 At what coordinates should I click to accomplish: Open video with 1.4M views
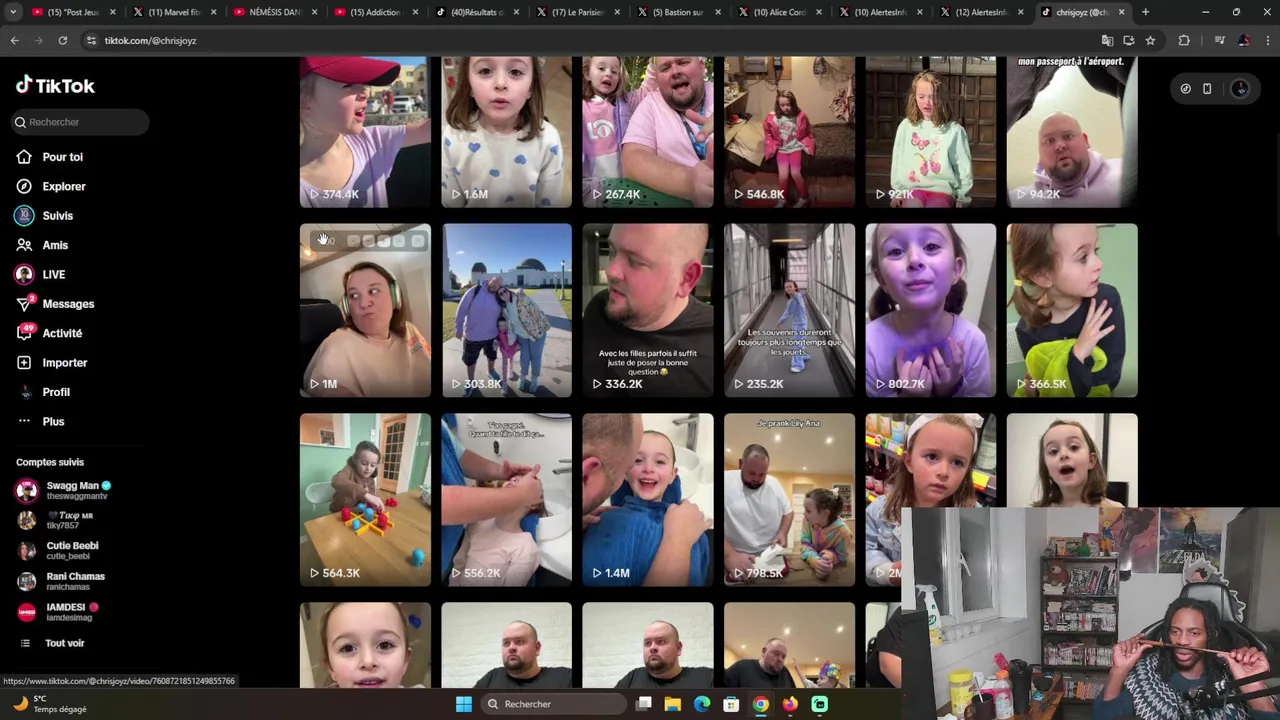click(x=648, y=500)
